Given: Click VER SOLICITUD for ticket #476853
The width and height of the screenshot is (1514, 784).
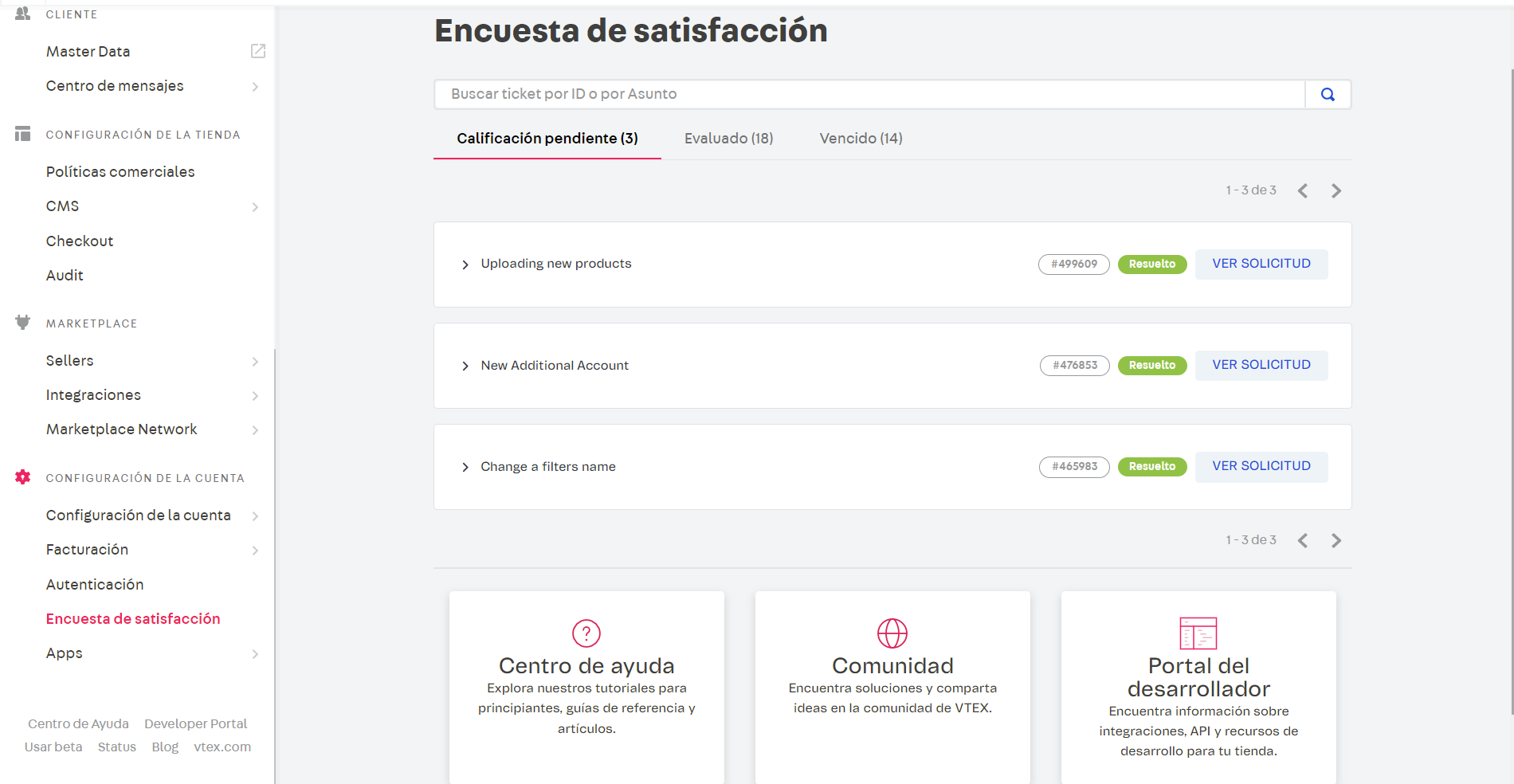Looking at the screenshot, I should coord(1261,365).
